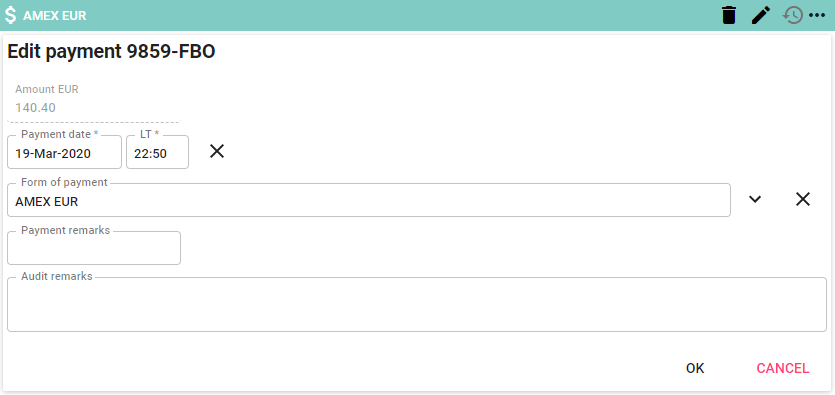Click the disabled Amount EUR 140.40 field
Viewport: 835px width, 395px height.
94,102
